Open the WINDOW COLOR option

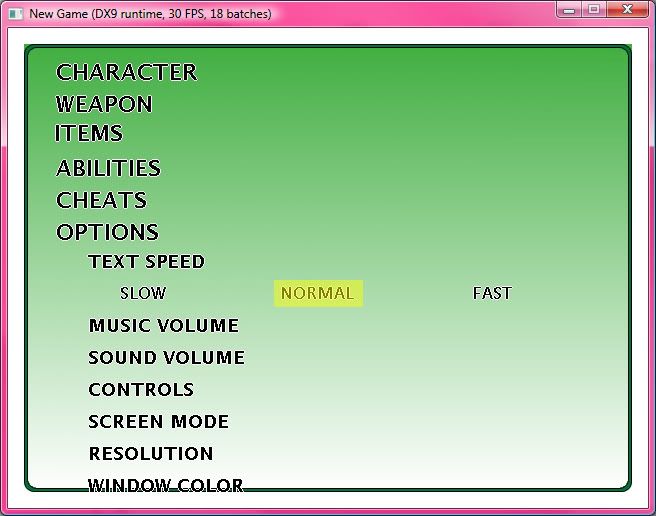tap(166, 485)
